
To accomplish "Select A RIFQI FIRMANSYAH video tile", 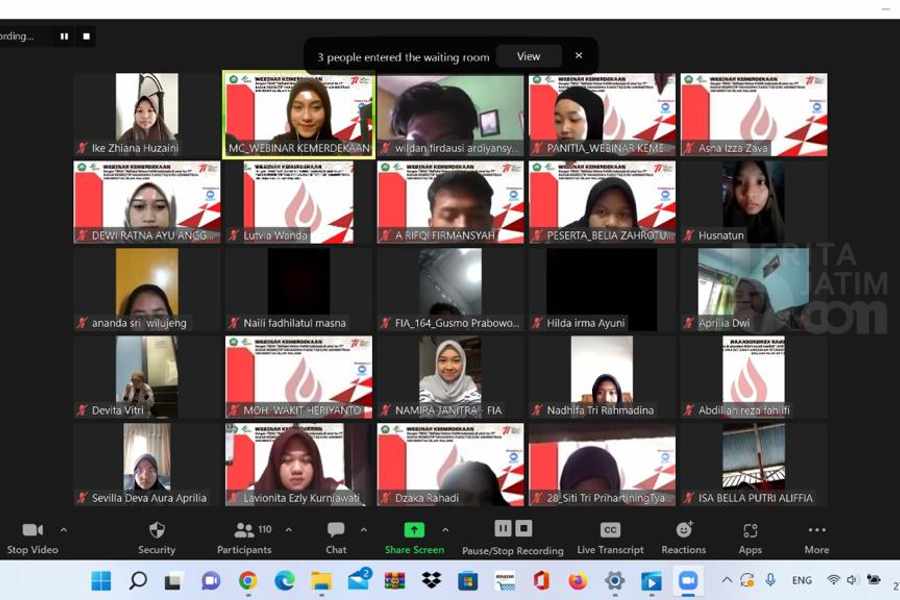I will click(x=451, y=202).
